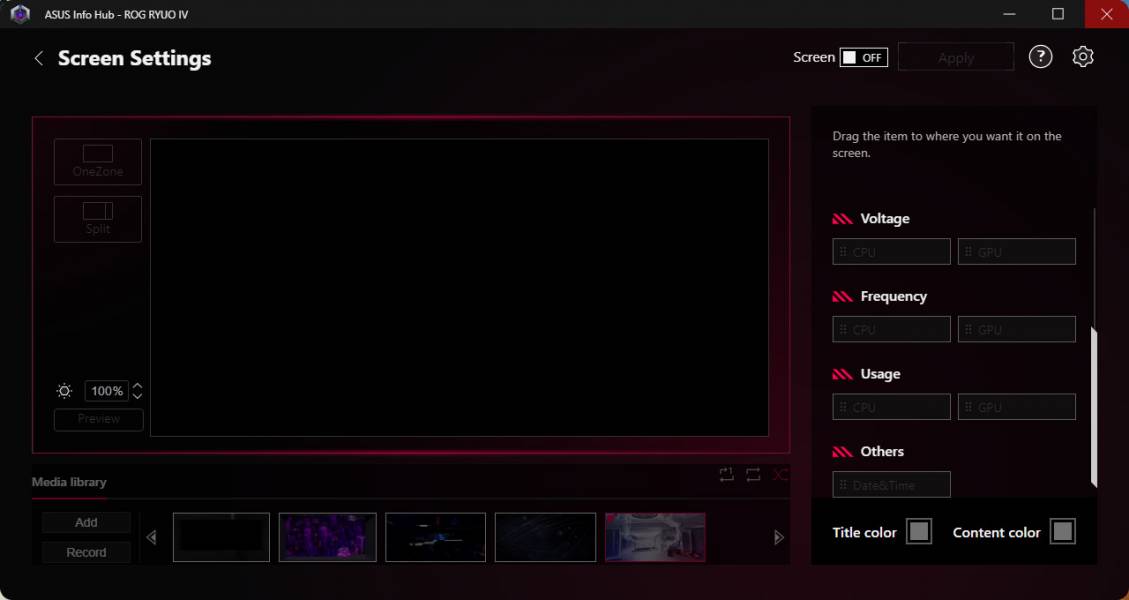
Task: Open the Title color swatch
Action: click(918, 532)
